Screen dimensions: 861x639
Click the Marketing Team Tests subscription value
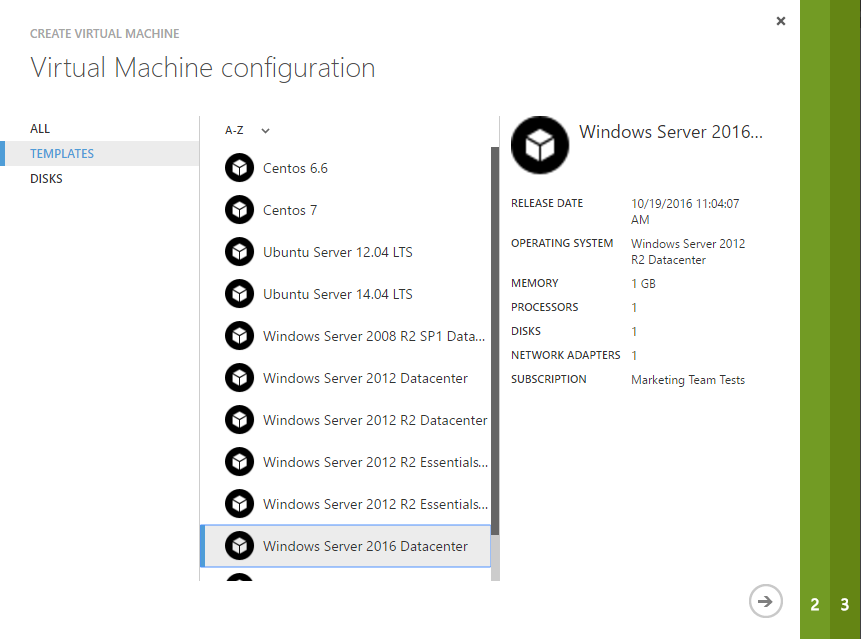[688, 380]
